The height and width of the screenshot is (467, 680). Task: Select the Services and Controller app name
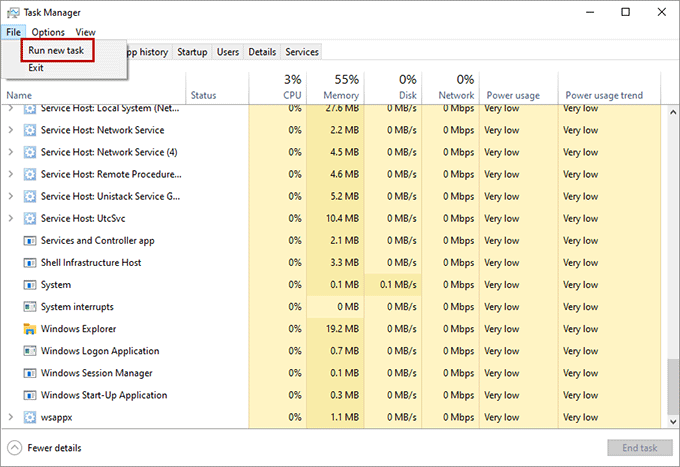click(x=98, y=241)
